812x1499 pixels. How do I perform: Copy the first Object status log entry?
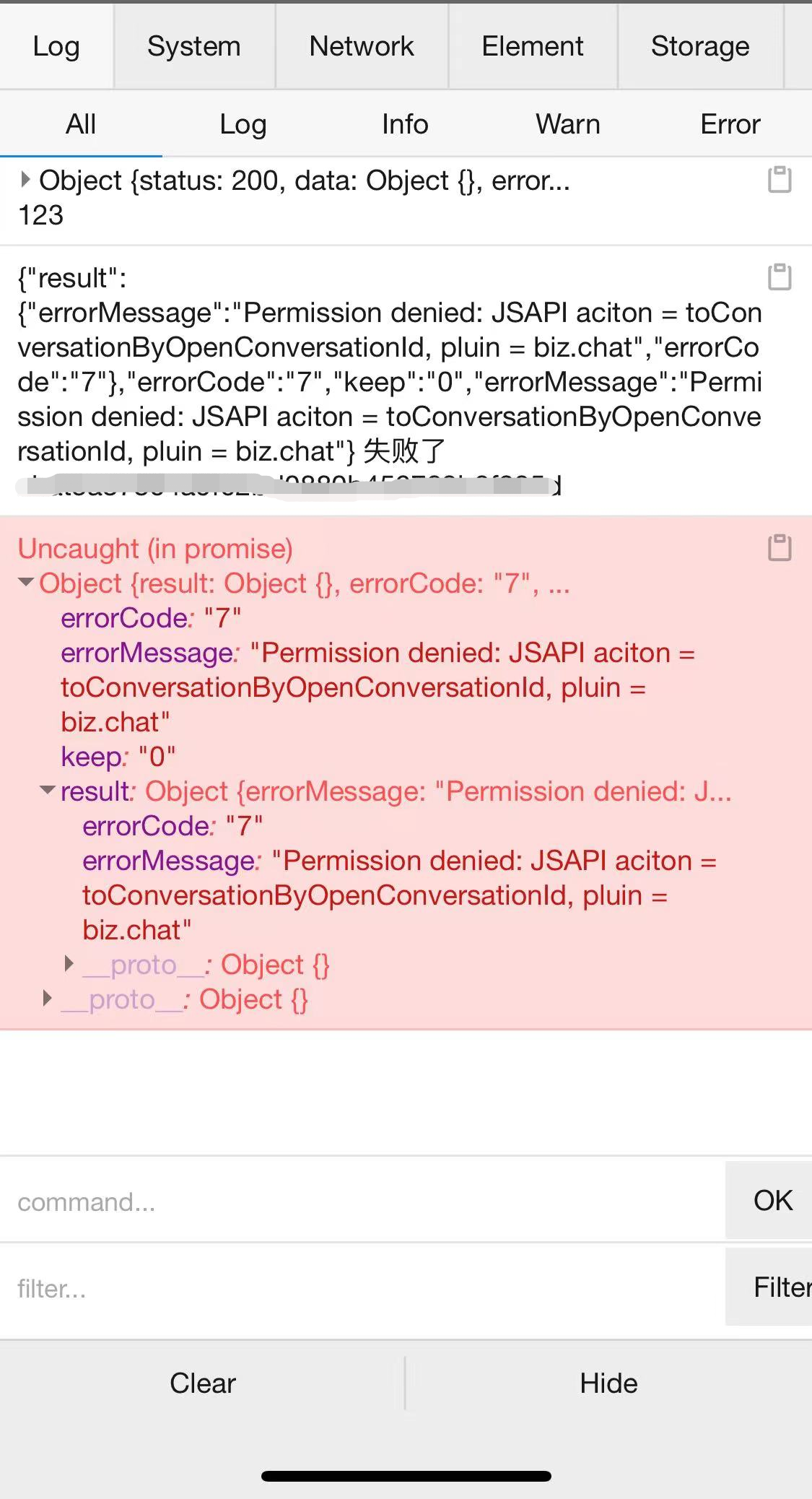click(780, 180)
